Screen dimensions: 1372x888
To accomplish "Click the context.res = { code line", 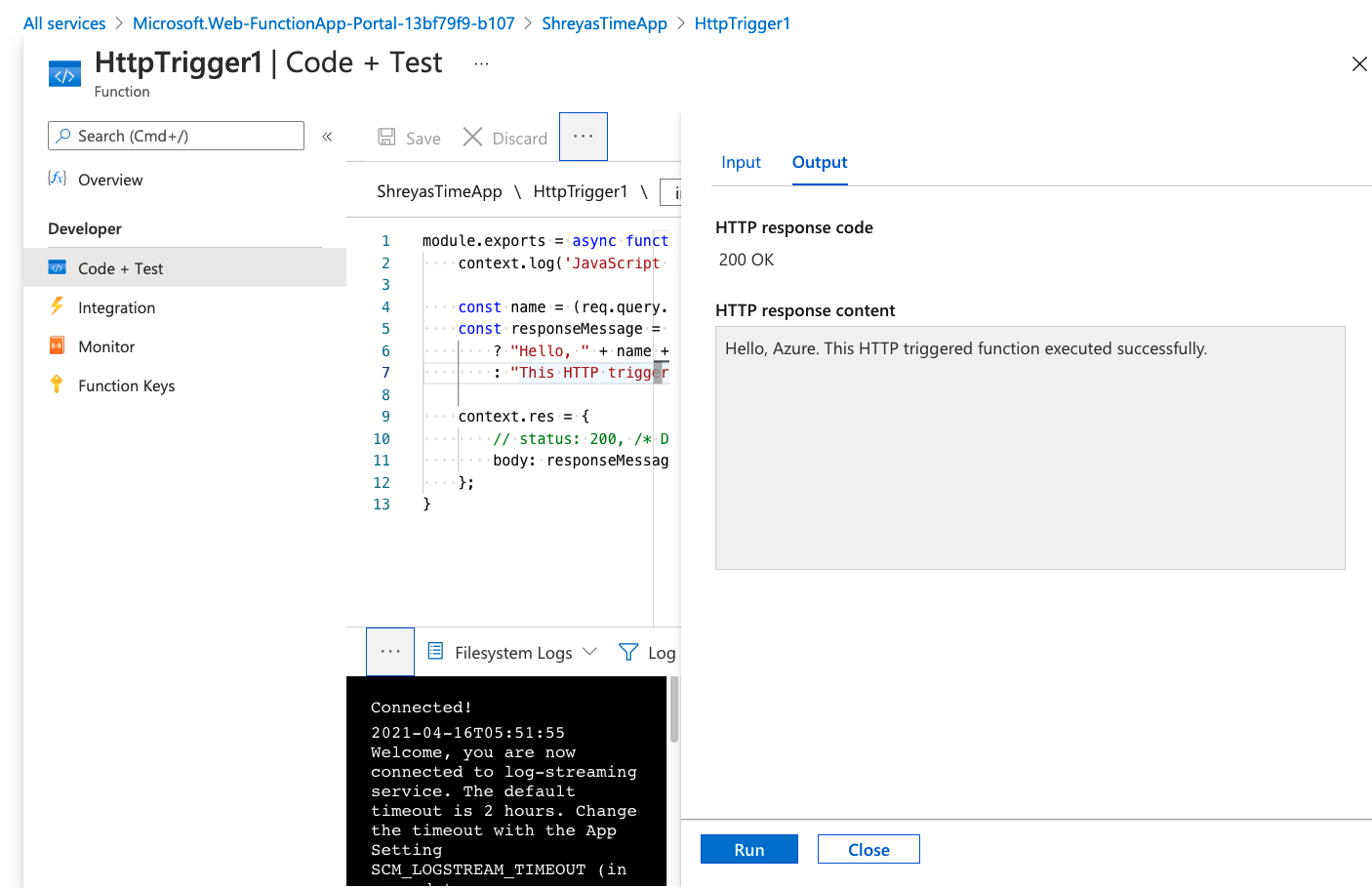I will point(524,417).
